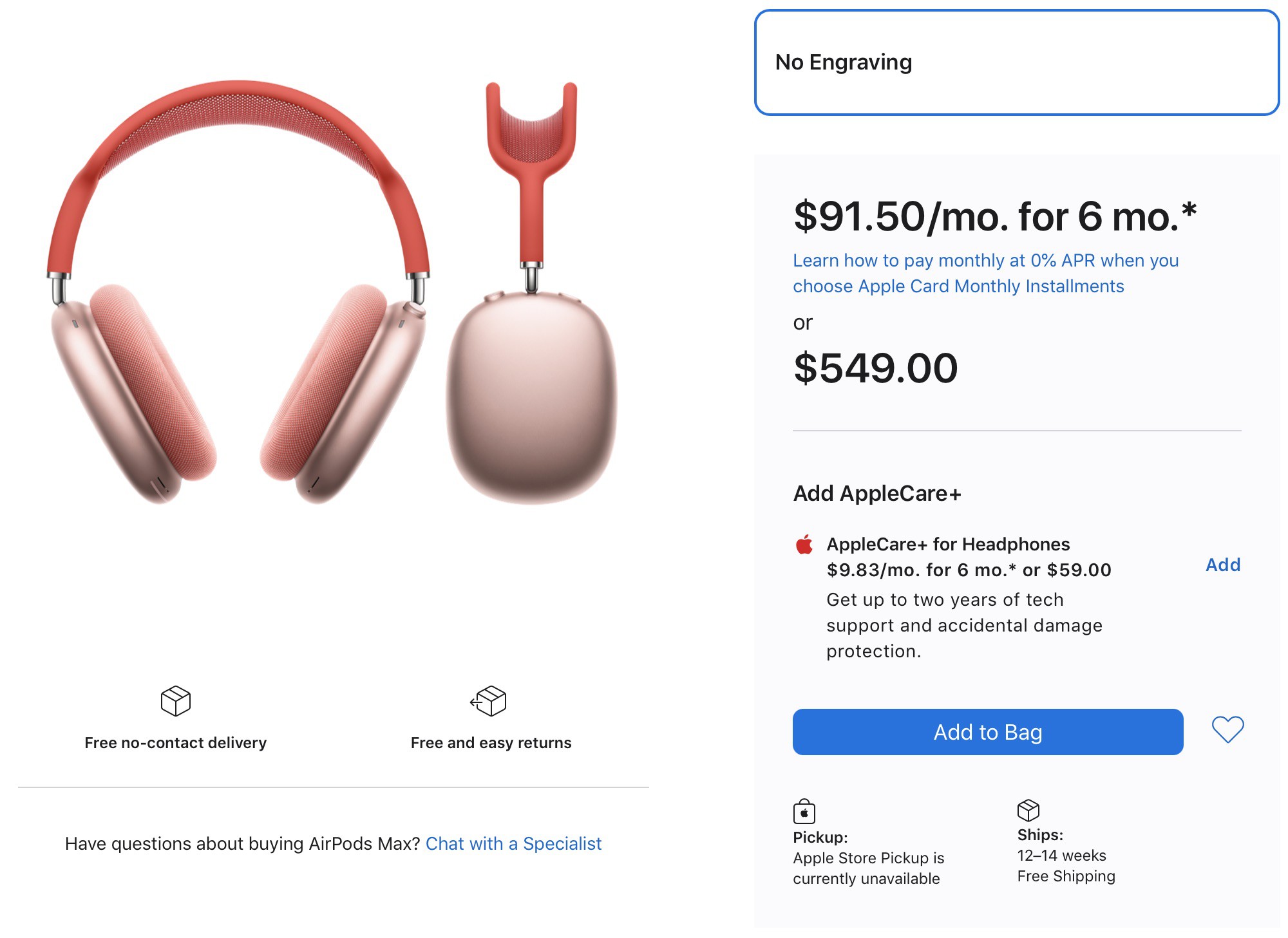Open Chat with a Specialist
Viewport: 1288px width, 938px height.
[513, 843]
